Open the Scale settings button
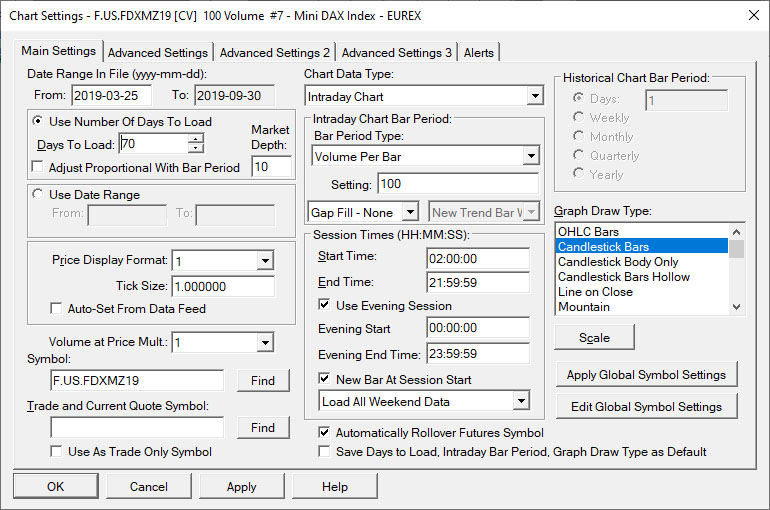The width and height of the screenshot is (770, 510). coord(594,337)
